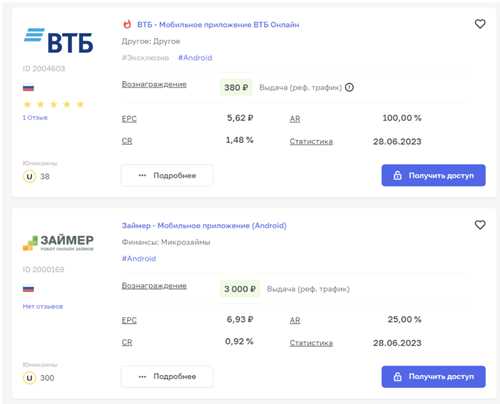Click the VTB bank logo
500x404 pixels.
click(x=59, y=41)
